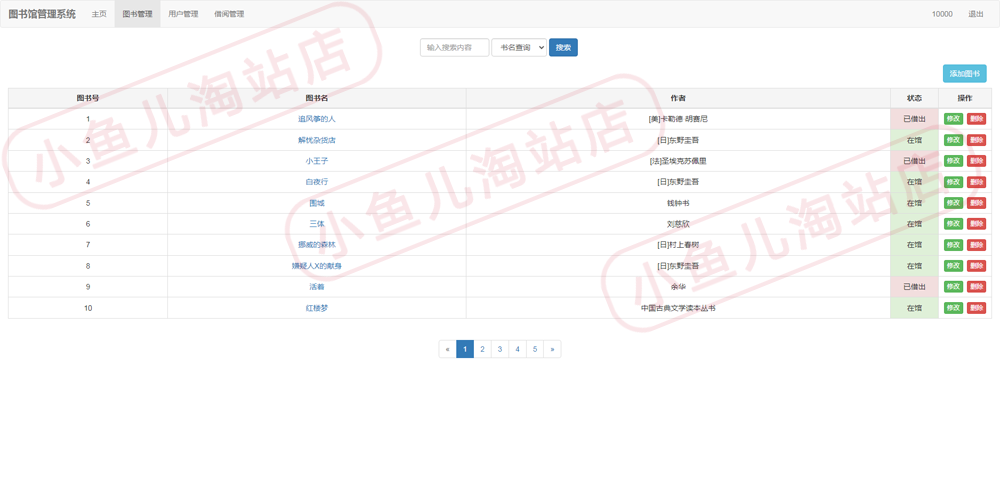Click 删除 for 追风筝的人

tap(976, 119)
